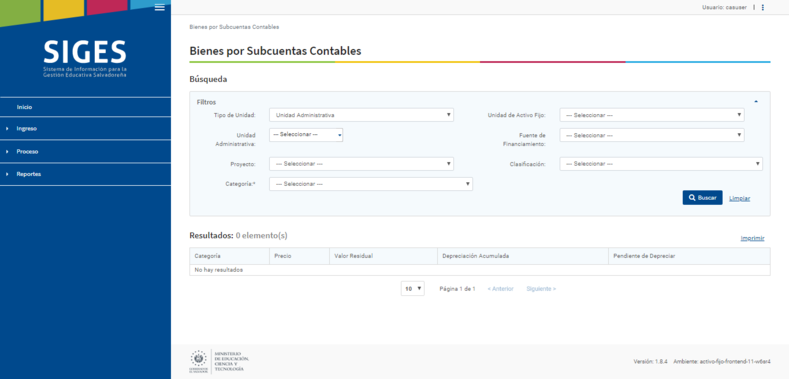Click the SIGES logo
Screen dimensions: 789x379
[x=85, y=58]
